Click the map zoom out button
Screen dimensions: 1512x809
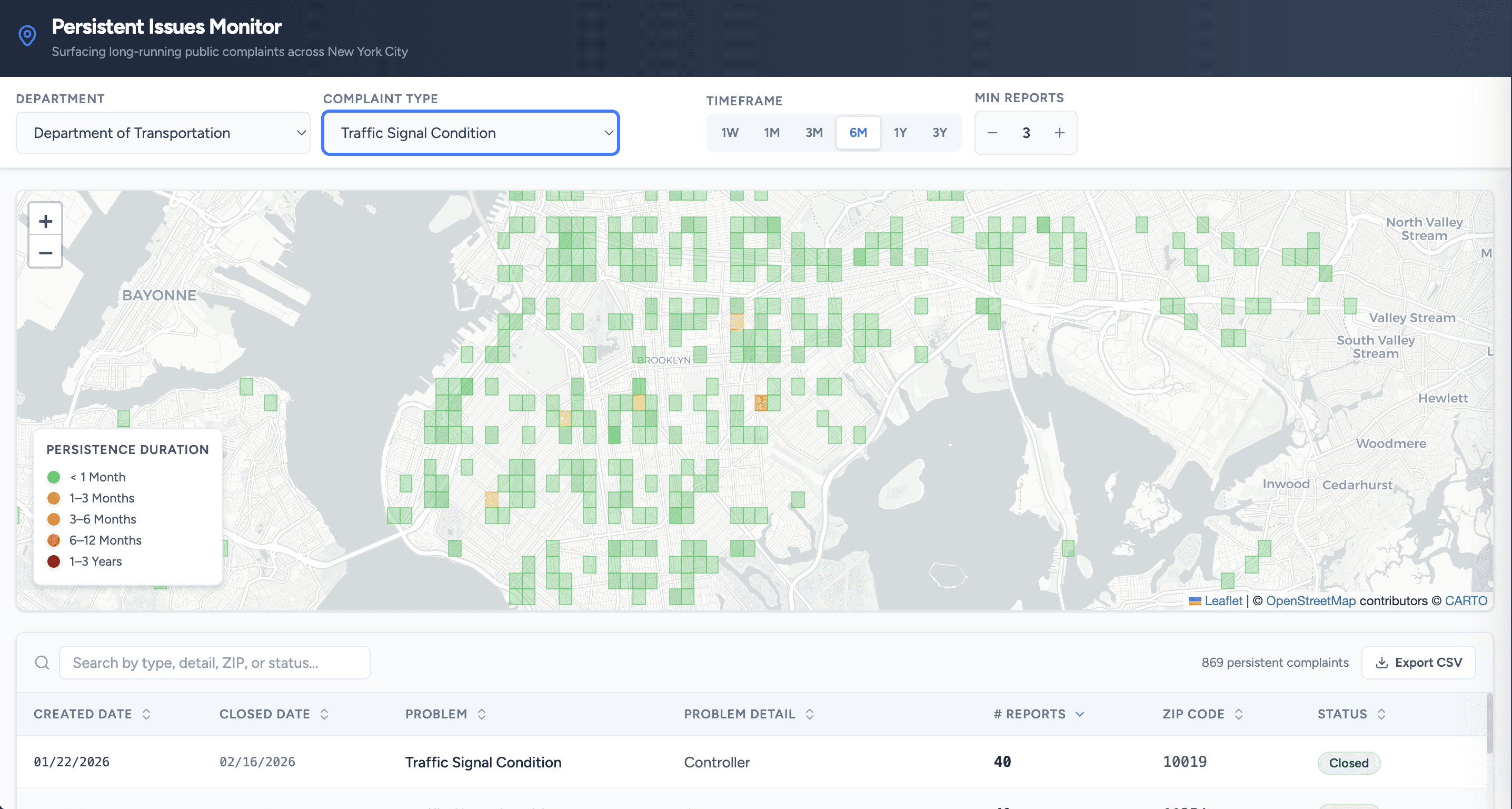point(45,253)
